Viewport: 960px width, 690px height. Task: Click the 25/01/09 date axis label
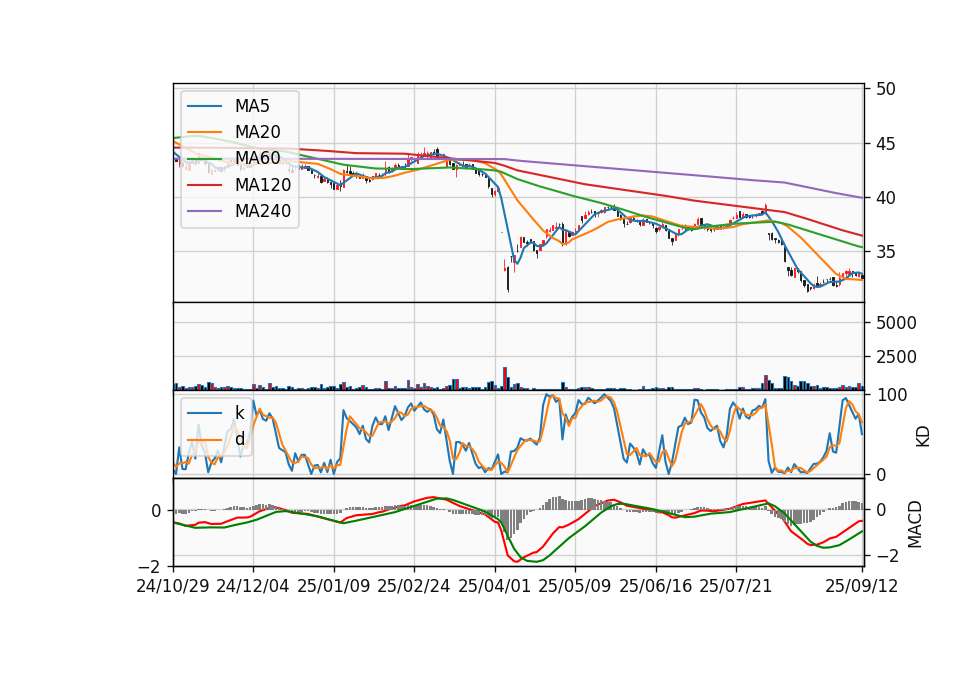(x=334, y=586)
